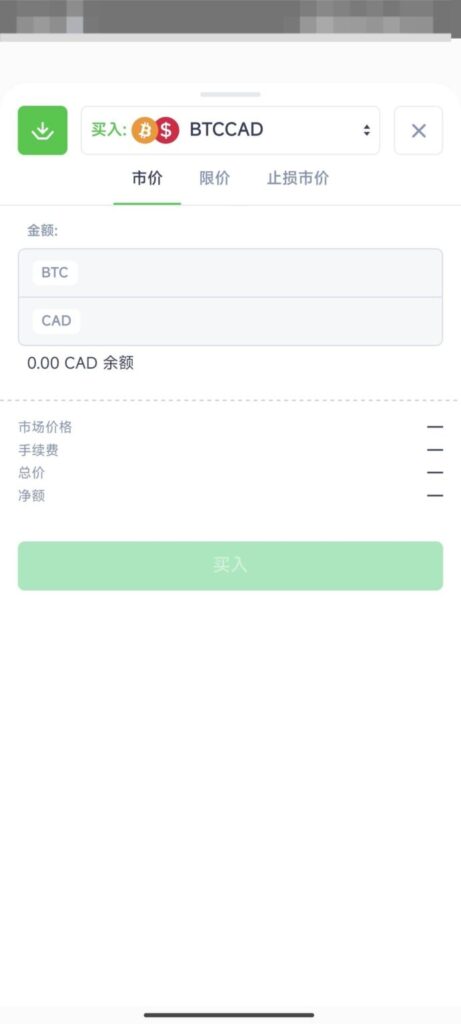The height and width of the screenshot is (1024, 461).
Task: Focus the BTC amount input field
Action: click(230, 273)
